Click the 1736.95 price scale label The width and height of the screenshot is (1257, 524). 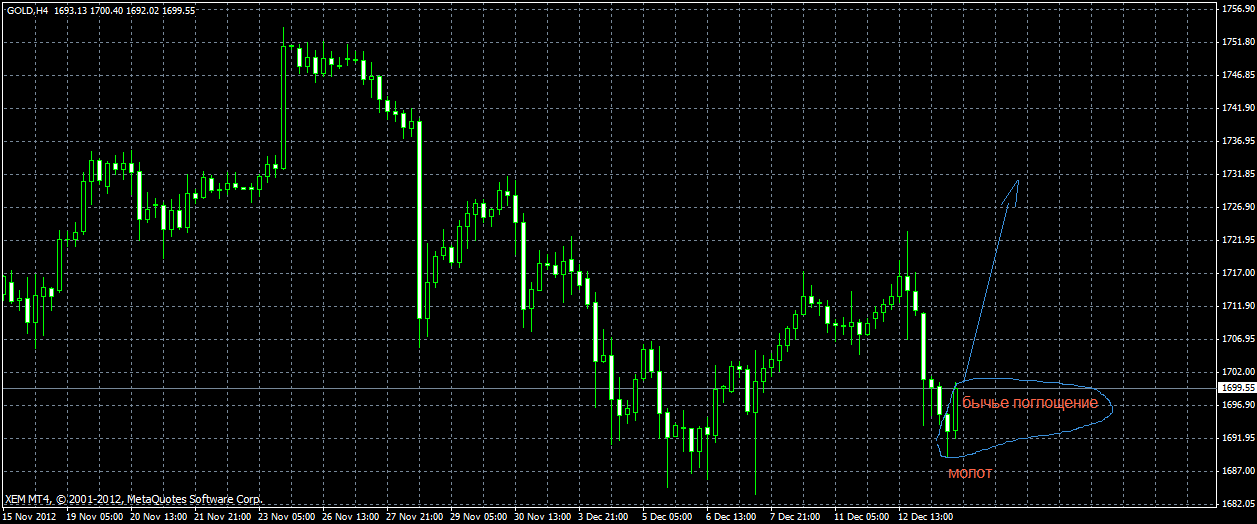click(1238, 141)
